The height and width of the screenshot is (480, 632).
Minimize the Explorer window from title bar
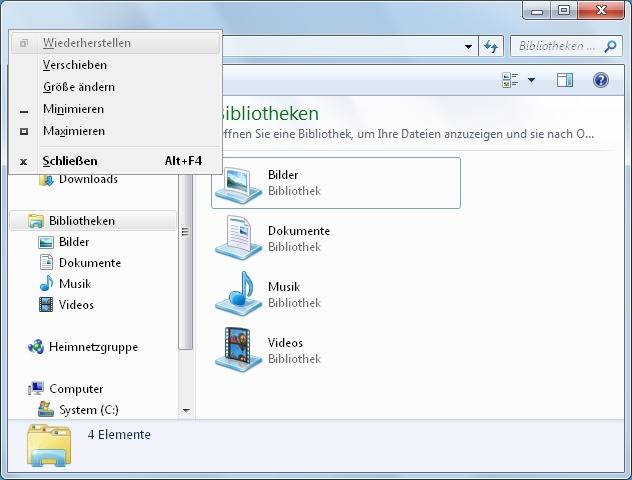pos(536,11)
